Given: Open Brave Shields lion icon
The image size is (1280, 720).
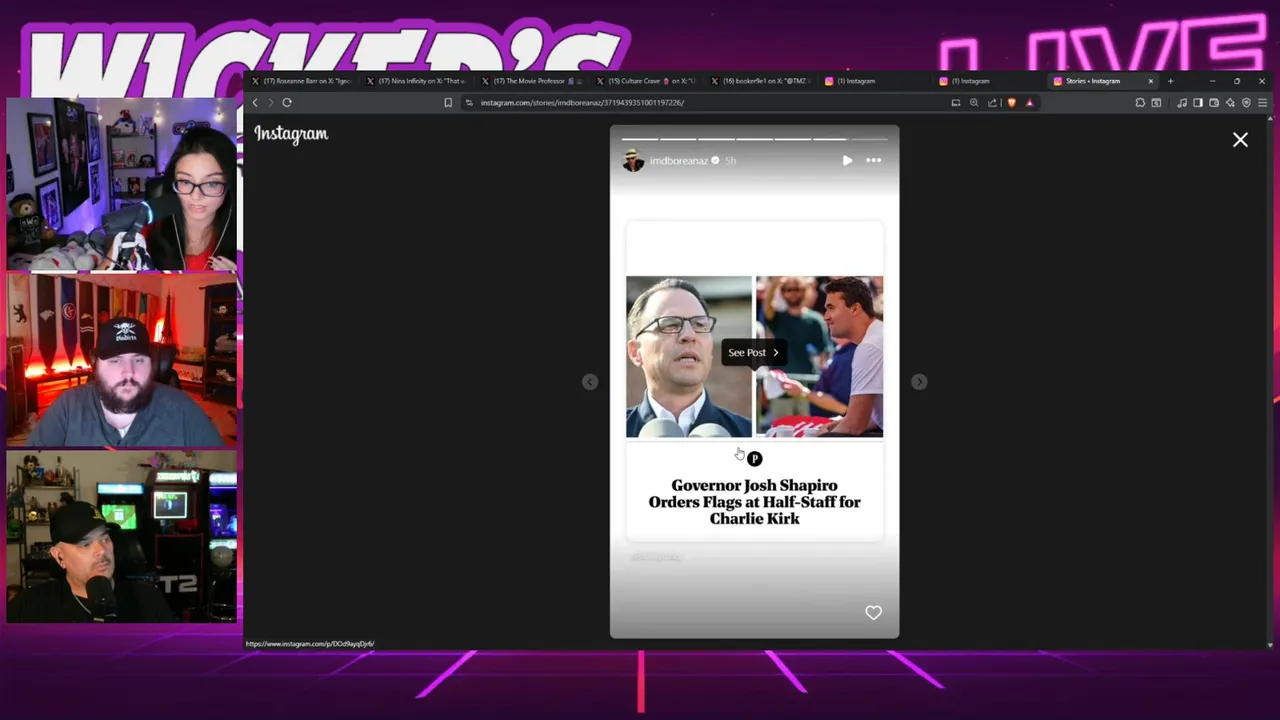Looking at the screenshot, I should point(1012,102).
